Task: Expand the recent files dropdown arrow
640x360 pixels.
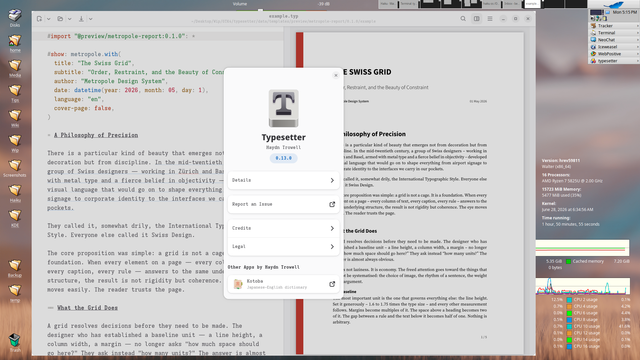Action: pos(69,19)
